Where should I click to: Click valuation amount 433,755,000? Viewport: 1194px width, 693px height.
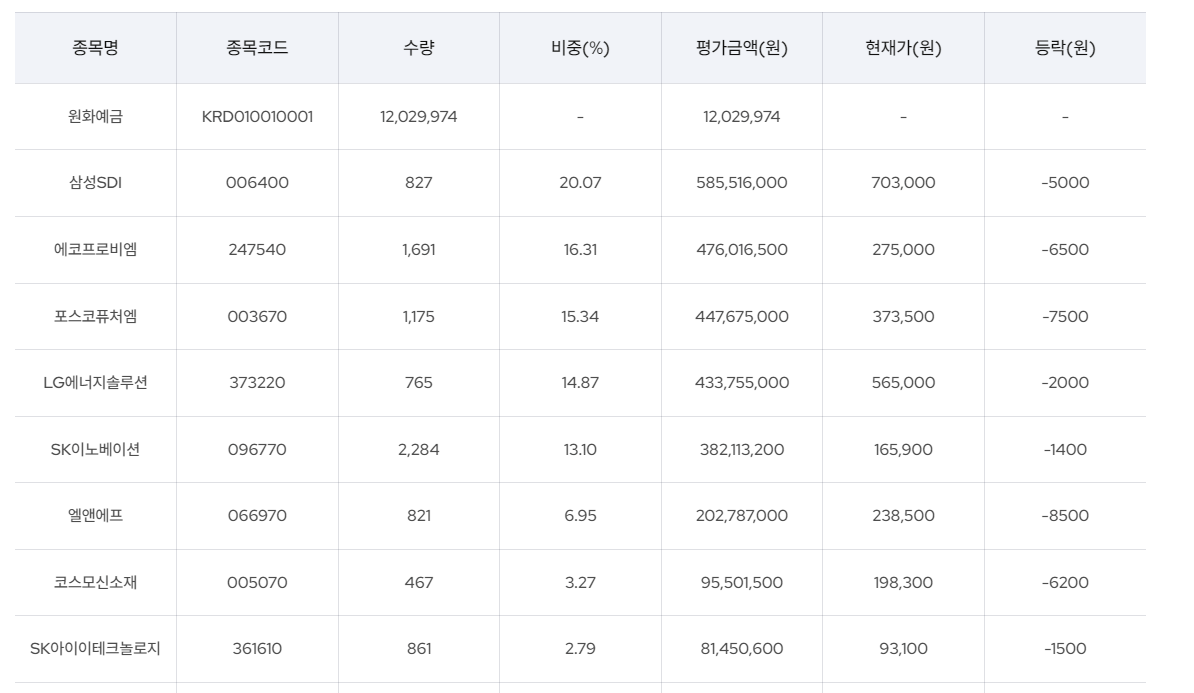[742, 382]
